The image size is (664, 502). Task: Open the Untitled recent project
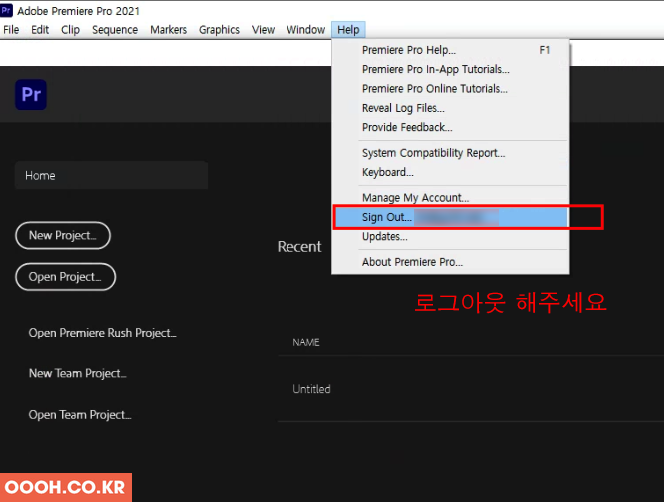point(311,389)
